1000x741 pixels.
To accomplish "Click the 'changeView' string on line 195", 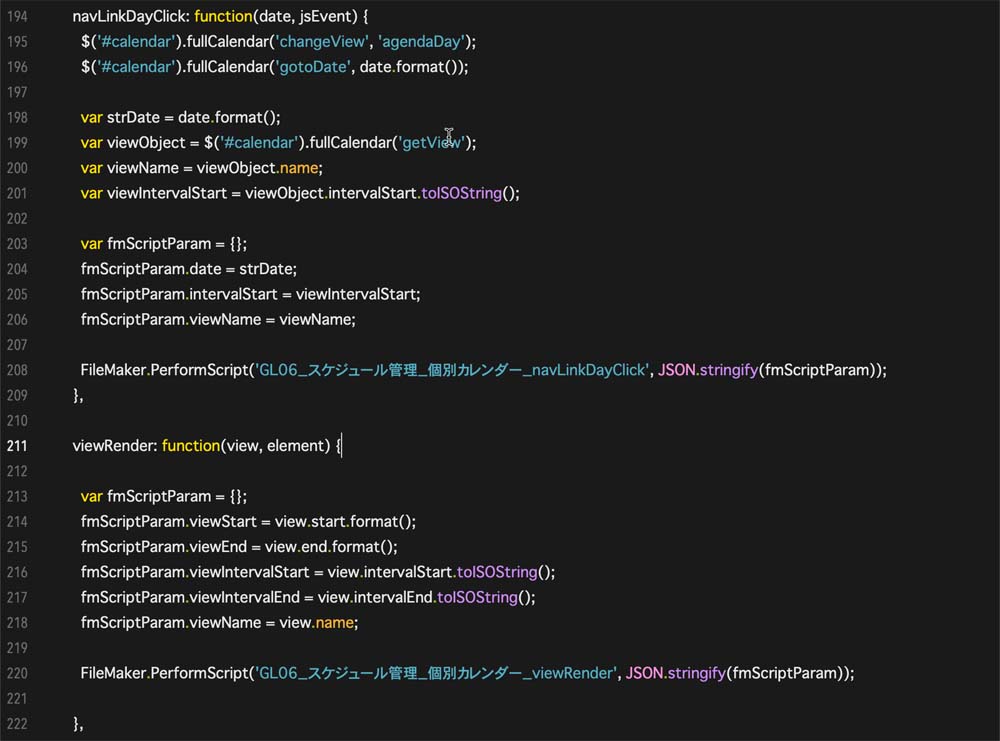I will (x=321, y=42).
